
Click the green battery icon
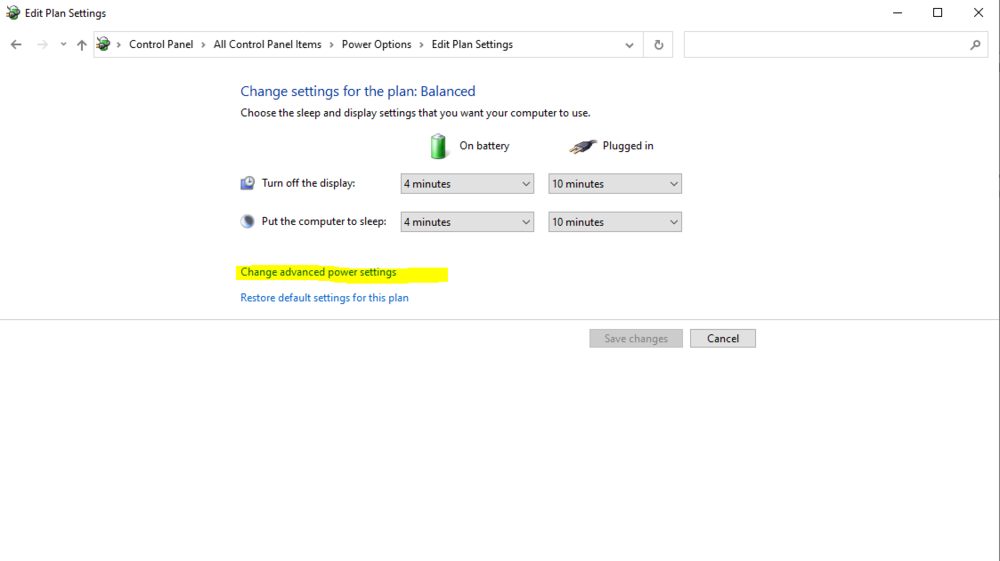pos(439,146)
